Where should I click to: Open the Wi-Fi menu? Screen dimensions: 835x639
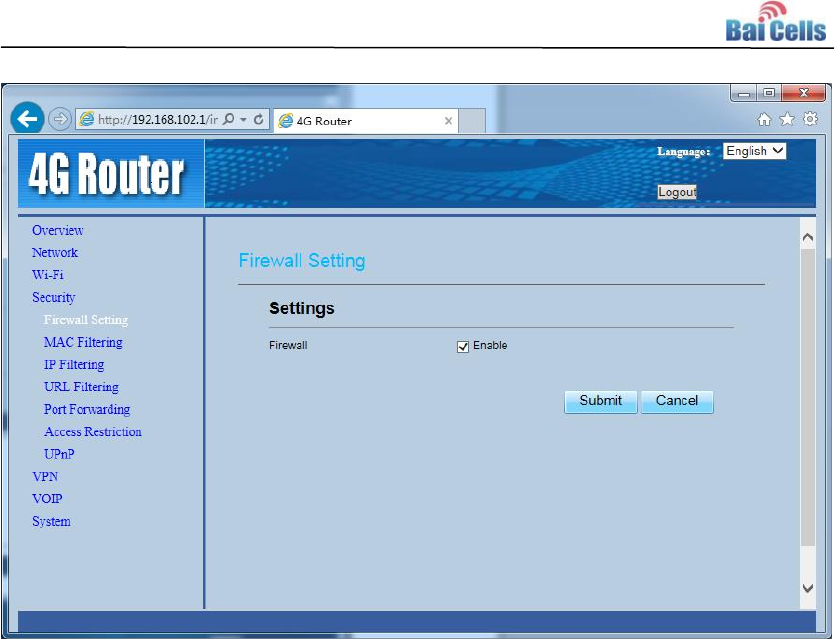[48, 275]
